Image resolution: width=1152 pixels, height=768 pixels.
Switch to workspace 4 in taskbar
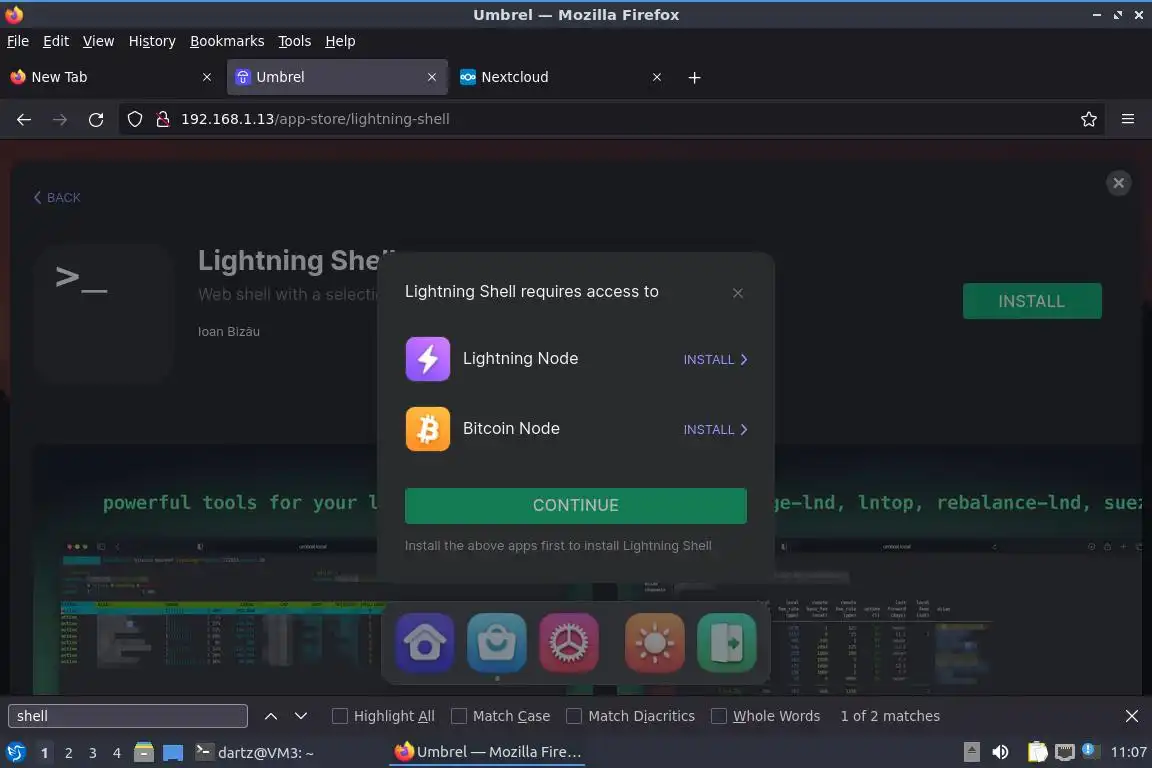[117, 753]
